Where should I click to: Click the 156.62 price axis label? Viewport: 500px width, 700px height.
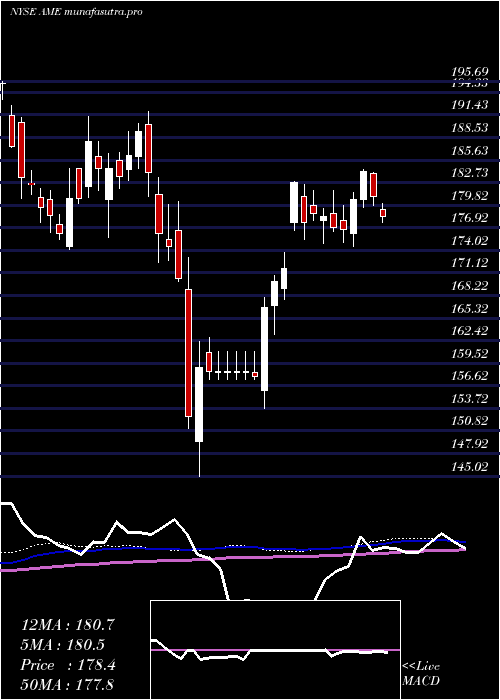point(469,376)
